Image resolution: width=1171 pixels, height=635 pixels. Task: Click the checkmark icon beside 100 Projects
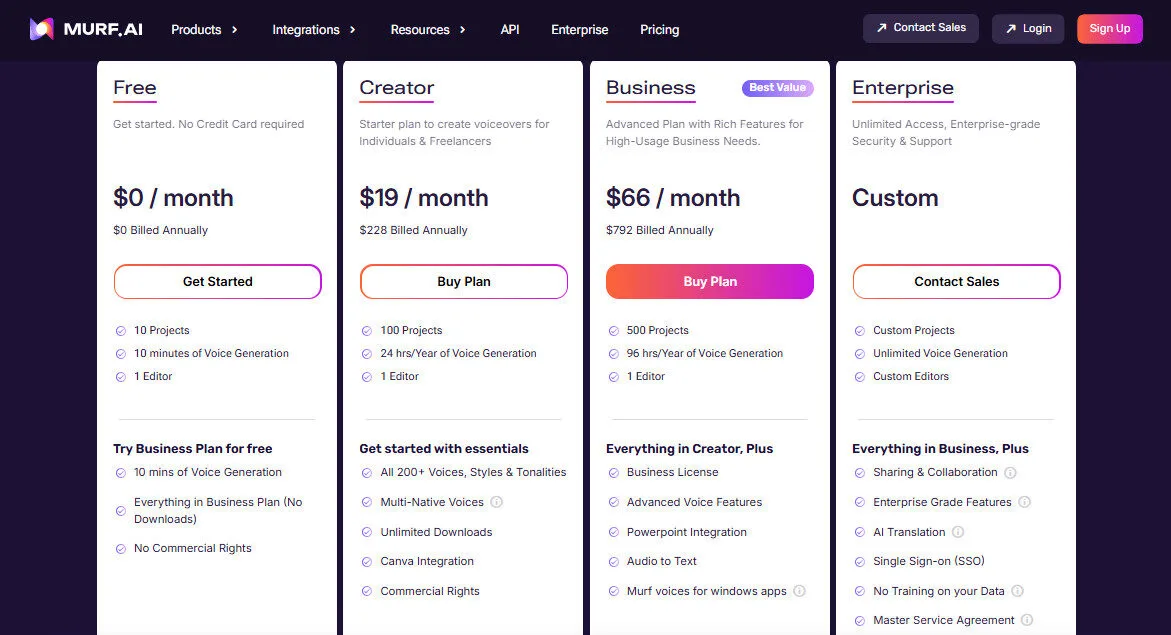367,330
